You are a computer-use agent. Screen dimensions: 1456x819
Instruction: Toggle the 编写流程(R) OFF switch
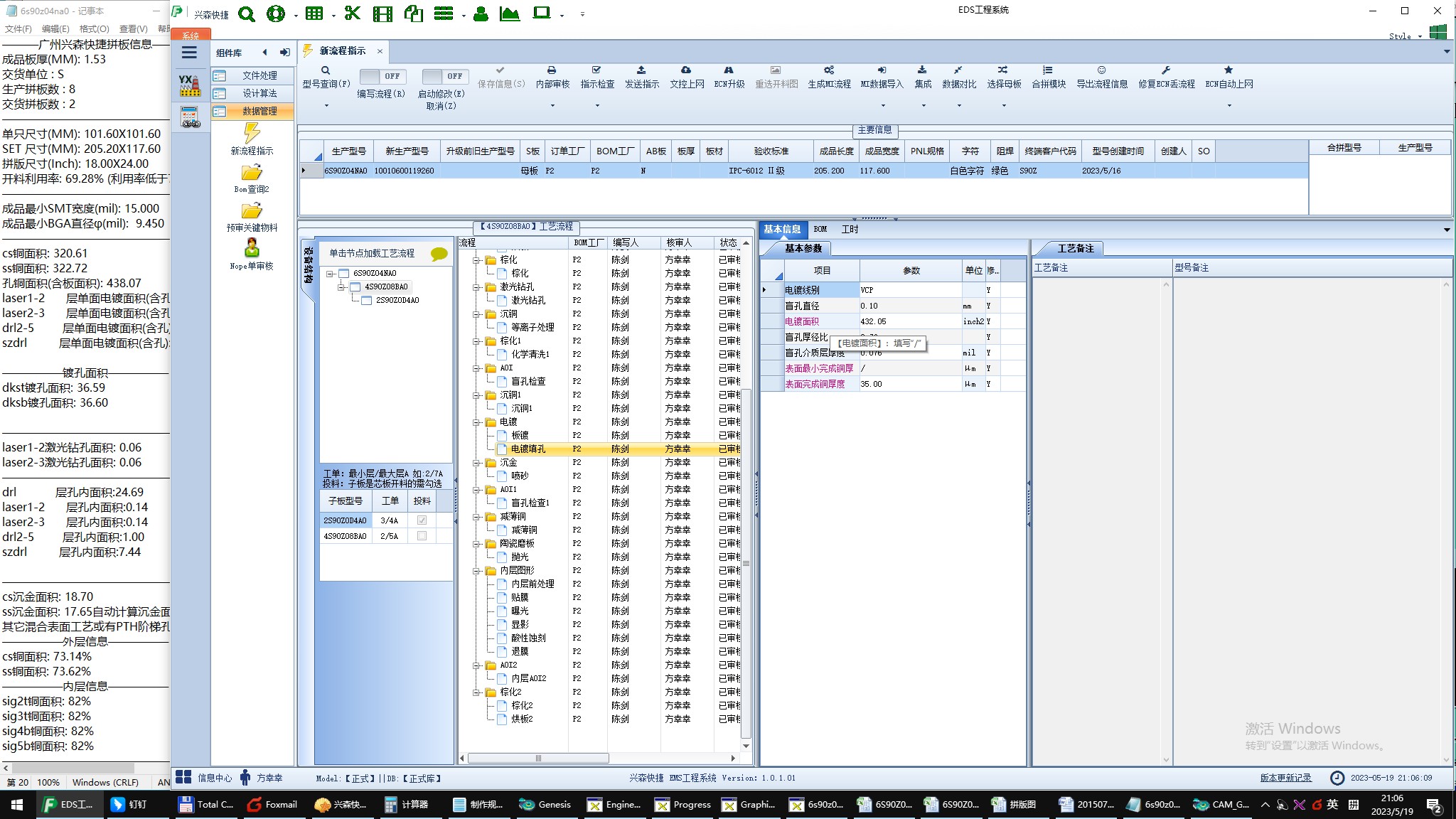381,76
